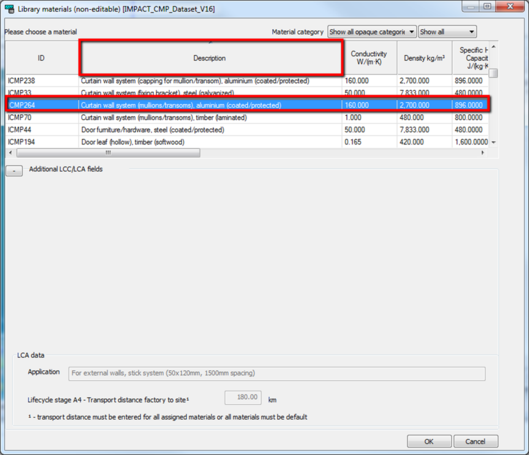Screen dimensions: 529x455
Task: Select the highlighted ICMP264 aluminium mullions row
Action: point(247,105)
